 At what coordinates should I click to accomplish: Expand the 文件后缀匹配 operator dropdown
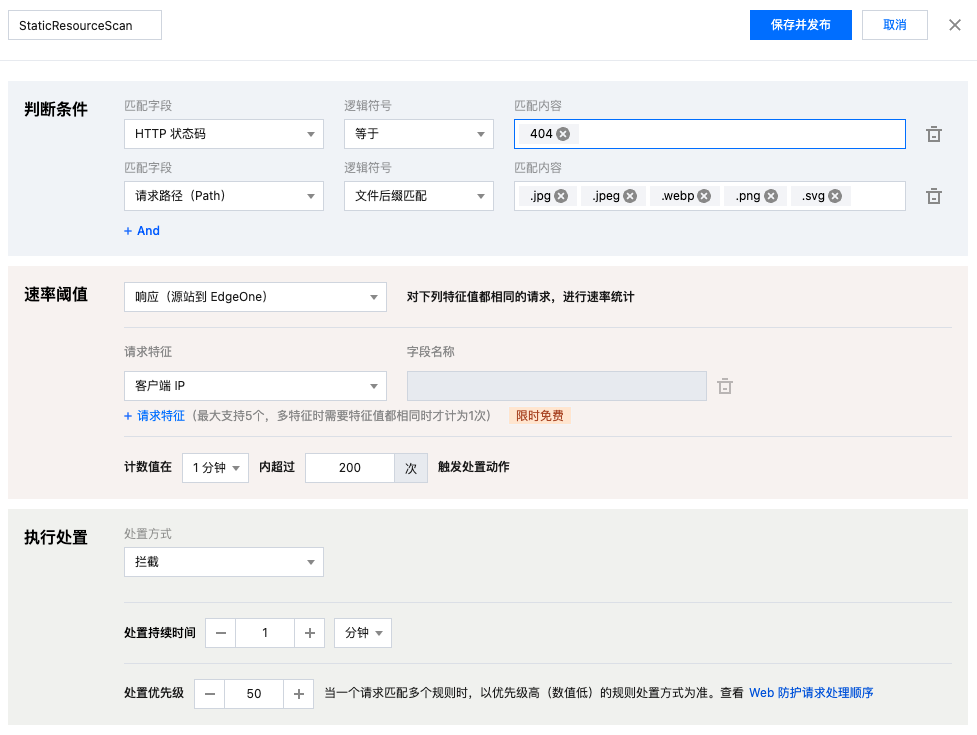[x=418, y=196]
